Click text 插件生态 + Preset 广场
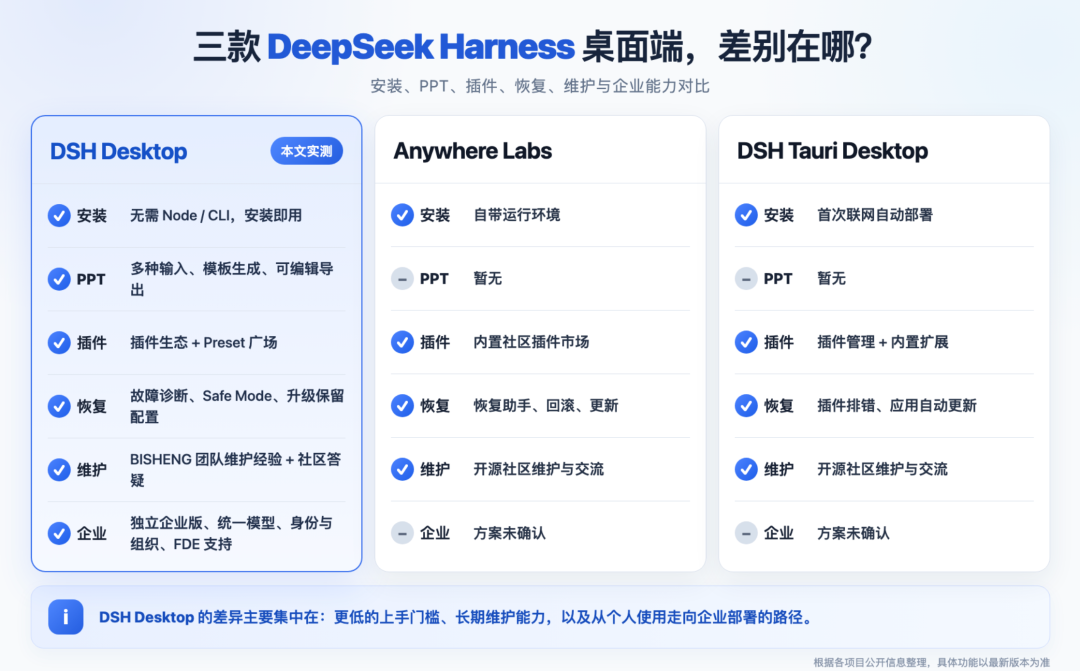The image size is (1080, 671). tap(203, 342)
